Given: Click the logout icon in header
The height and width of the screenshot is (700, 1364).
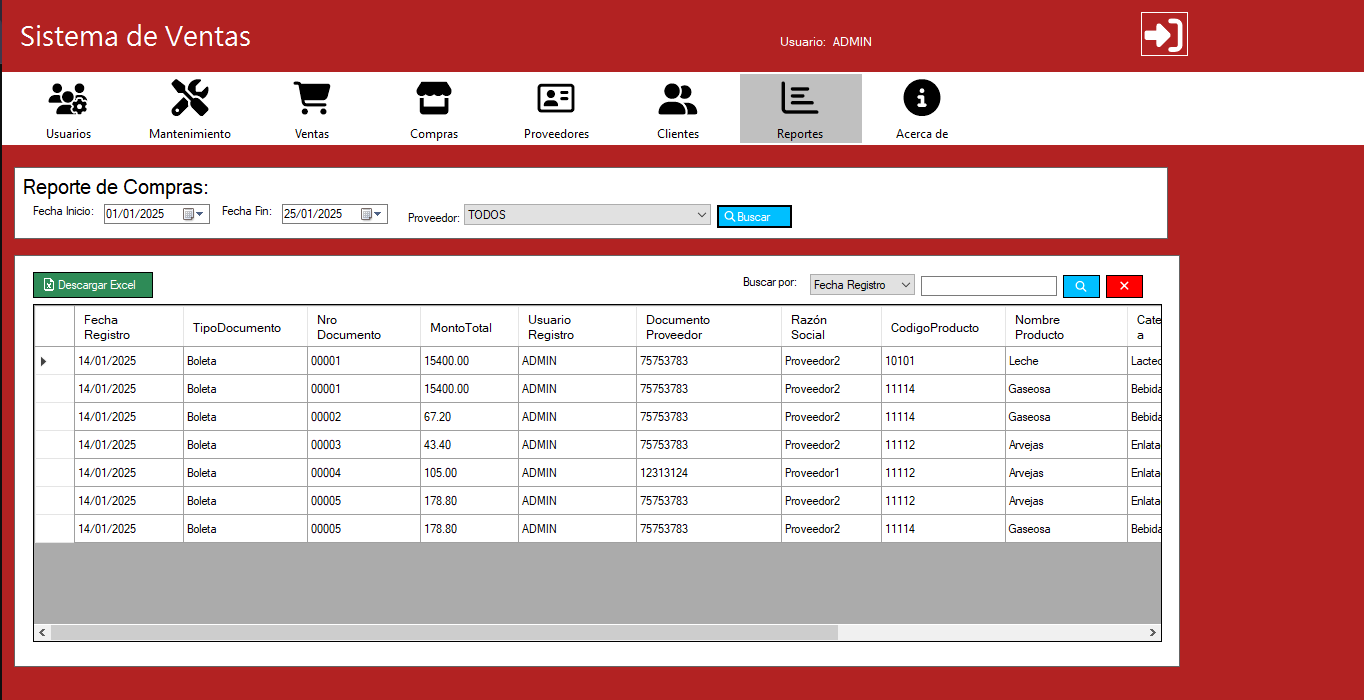Looking at the screenshot, I should click(x=1164, y=35).
